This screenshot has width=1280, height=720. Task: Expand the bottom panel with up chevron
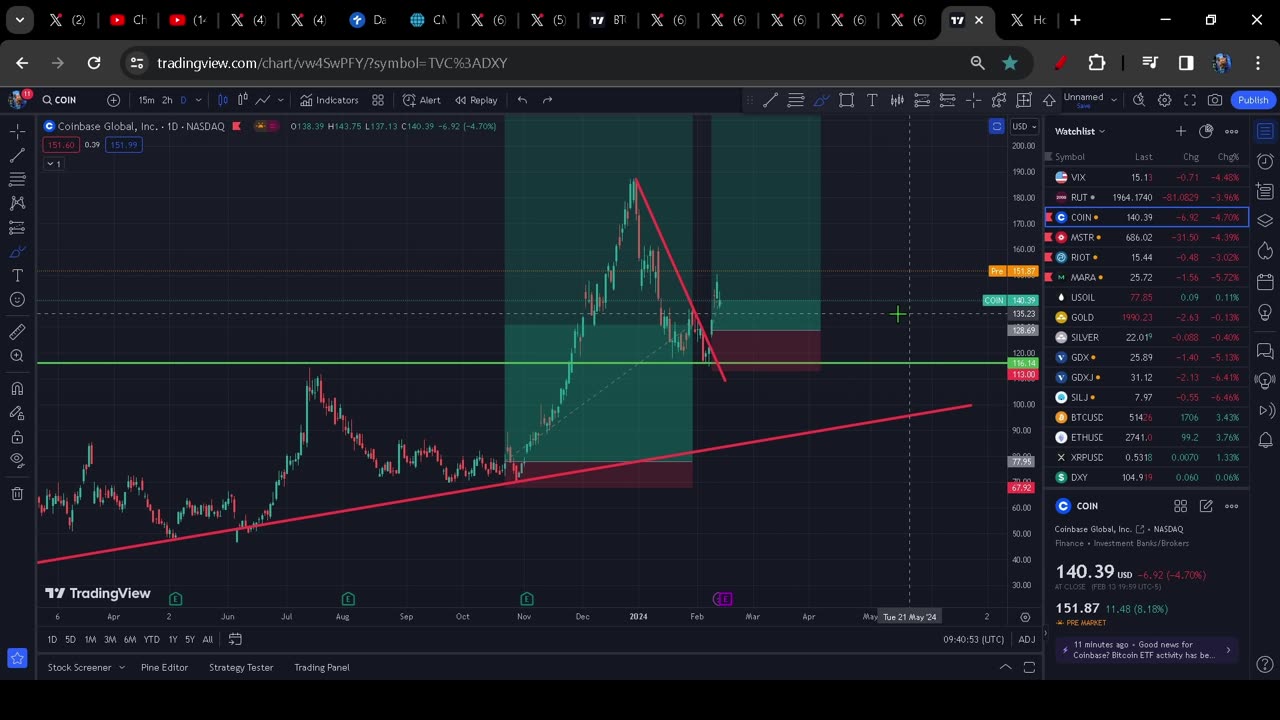coord(1005,667)
